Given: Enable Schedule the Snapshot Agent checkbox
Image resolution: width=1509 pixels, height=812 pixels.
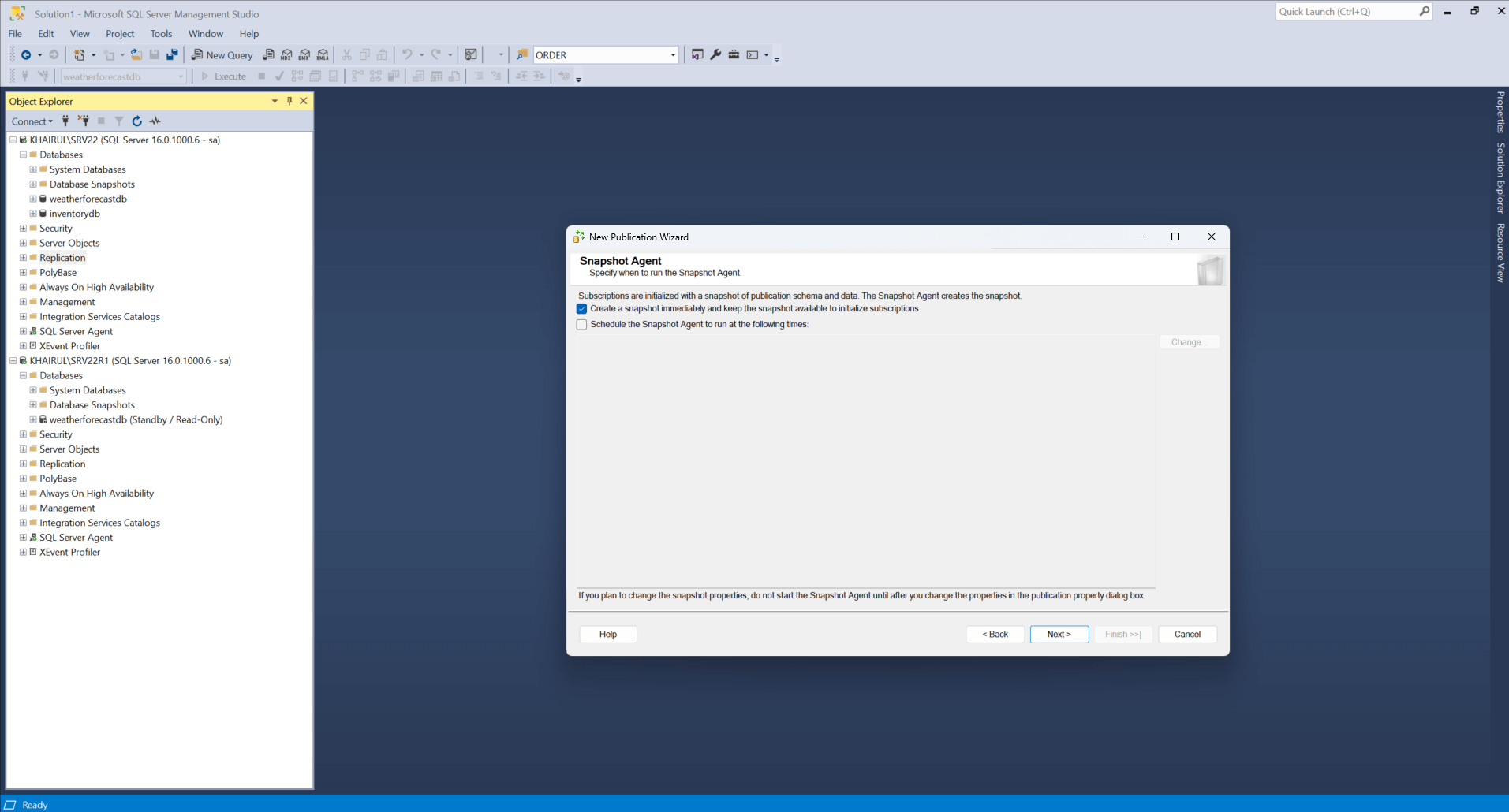Looking at the screenshot, I should click(x=582, y=325).
